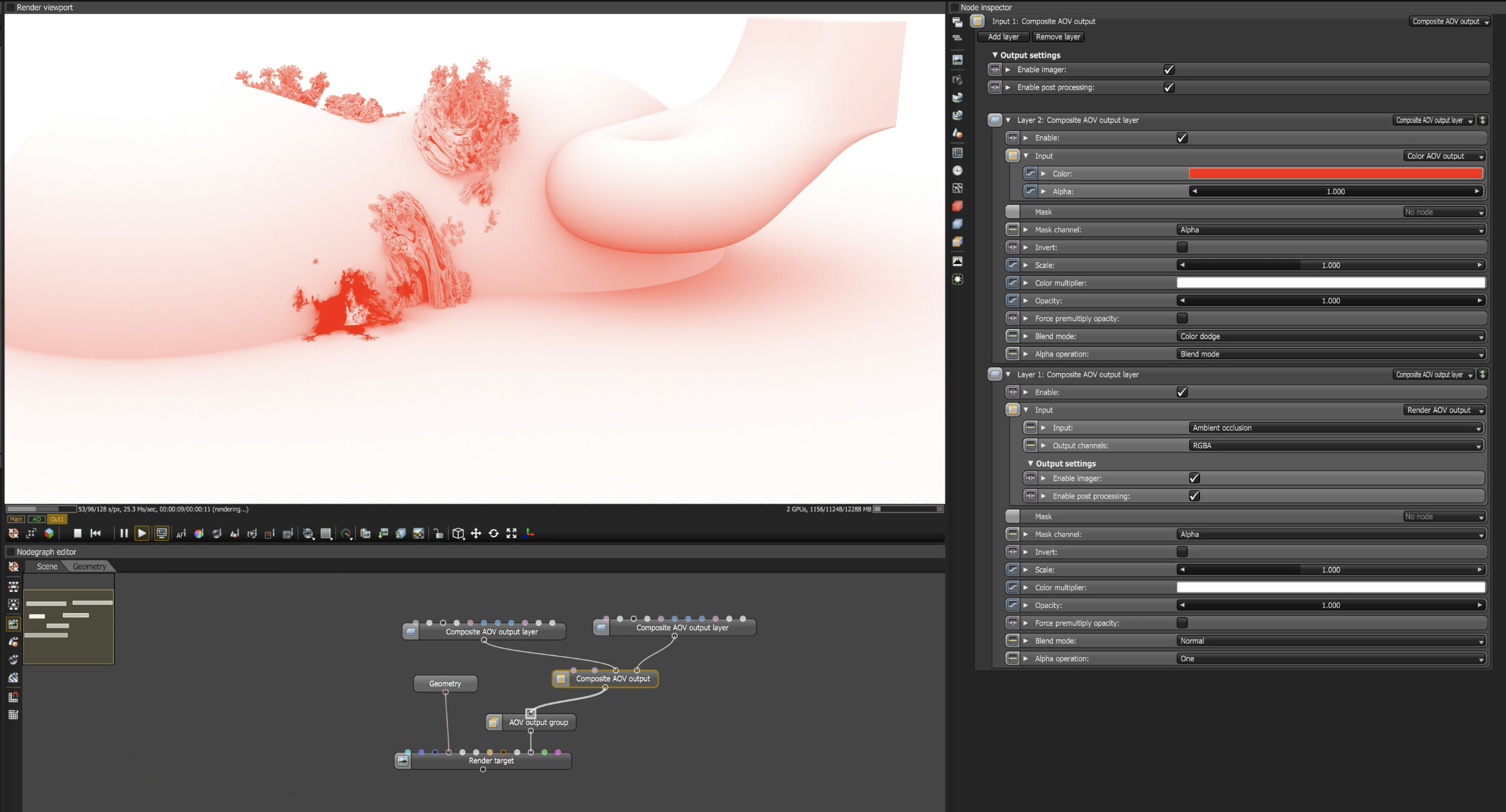The image size is (1506, 812).
Task: Select the move gizmo tool
Action: [476, 533]
